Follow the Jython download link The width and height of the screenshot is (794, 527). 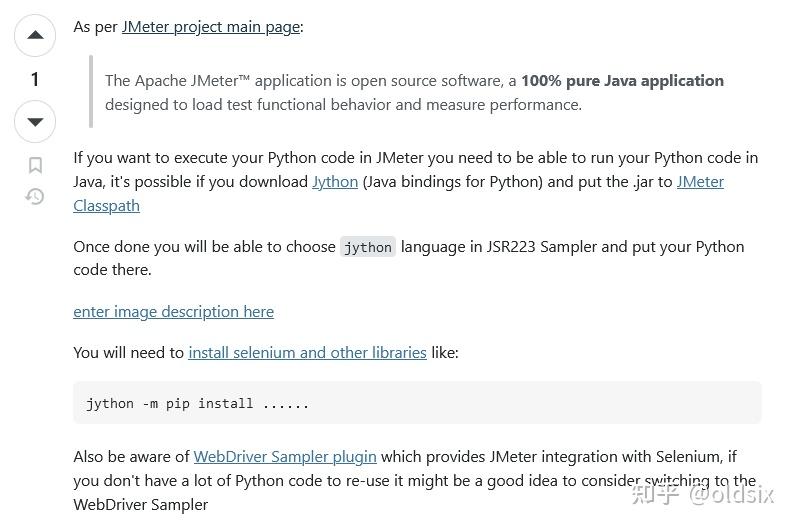pos(335,182)
